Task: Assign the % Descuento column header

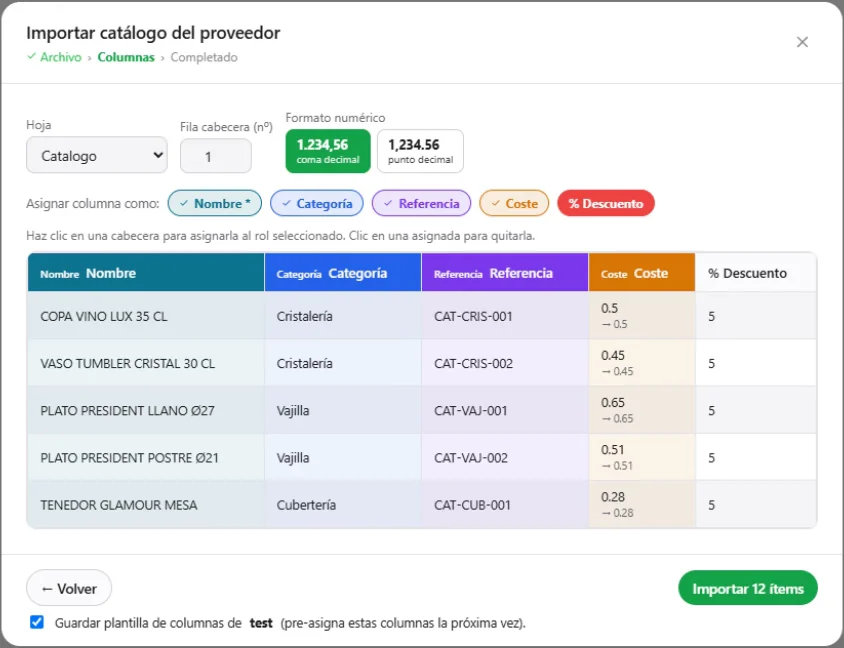Action: (x=756, y=273)
